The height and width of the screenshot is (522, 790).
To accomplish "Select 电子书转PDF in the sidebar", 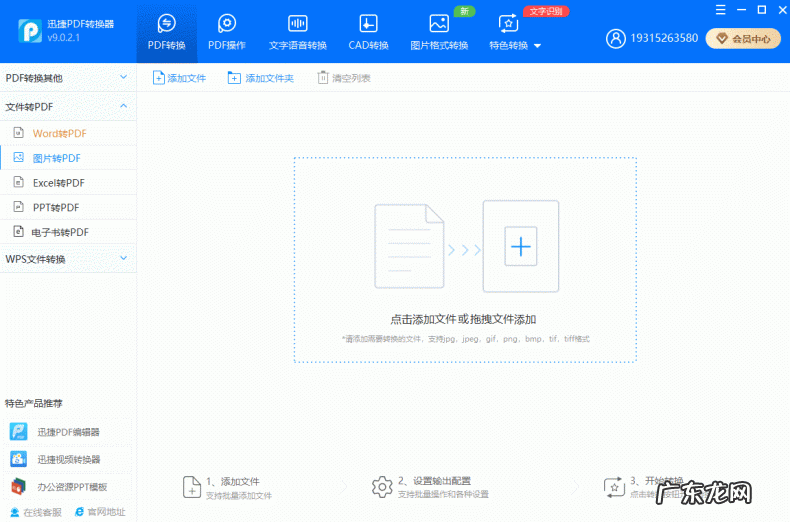I will click(x=68, y=232).
